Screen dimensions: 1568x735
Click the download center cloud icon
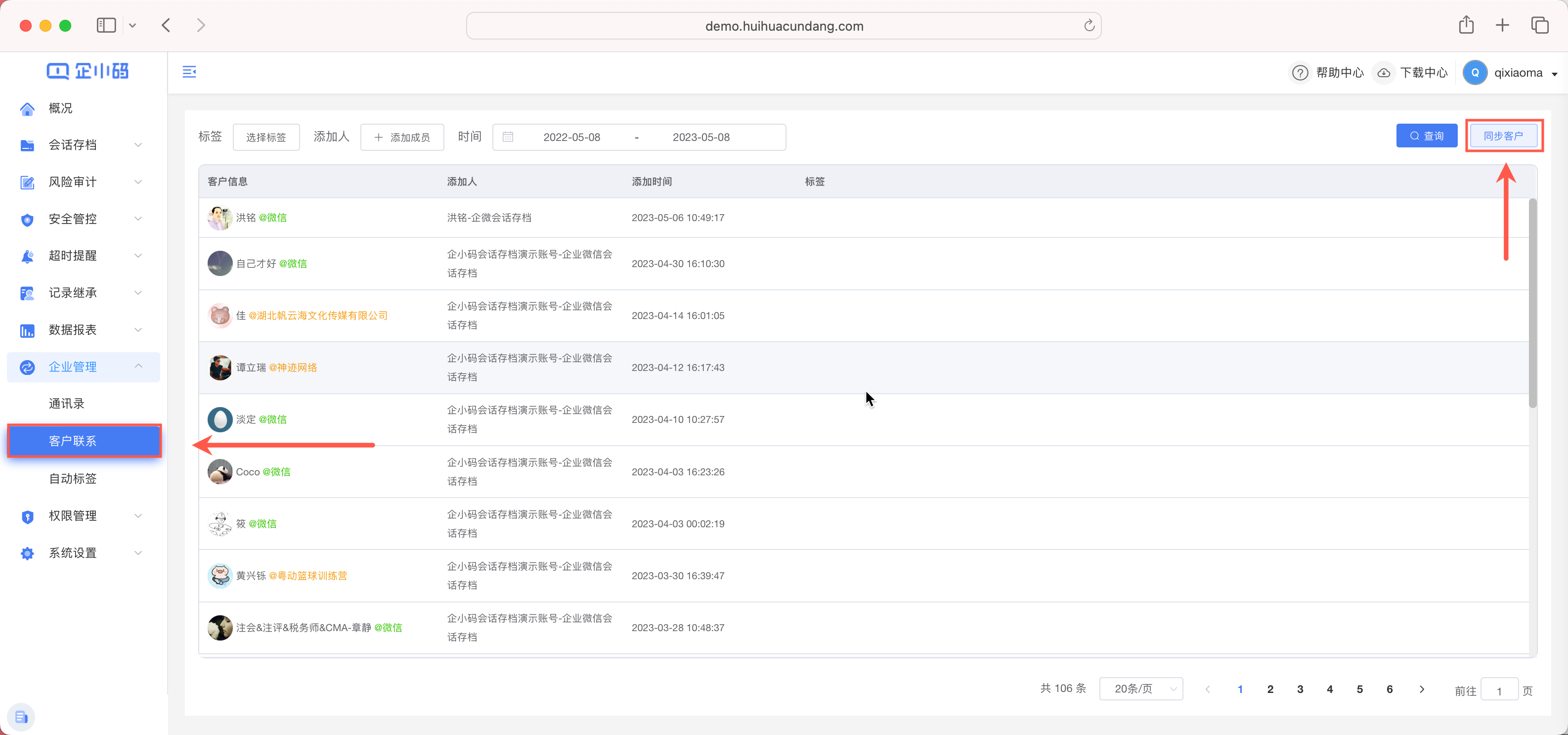pos(1384,73)
